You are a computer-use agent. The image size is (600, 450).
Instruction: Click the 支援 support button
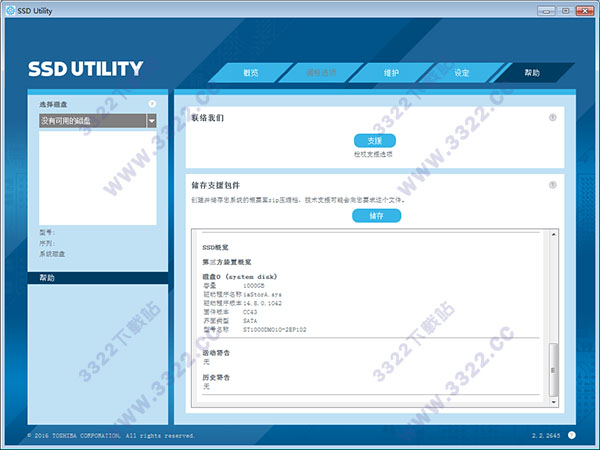pyautogui.click(x=375, y=140)
